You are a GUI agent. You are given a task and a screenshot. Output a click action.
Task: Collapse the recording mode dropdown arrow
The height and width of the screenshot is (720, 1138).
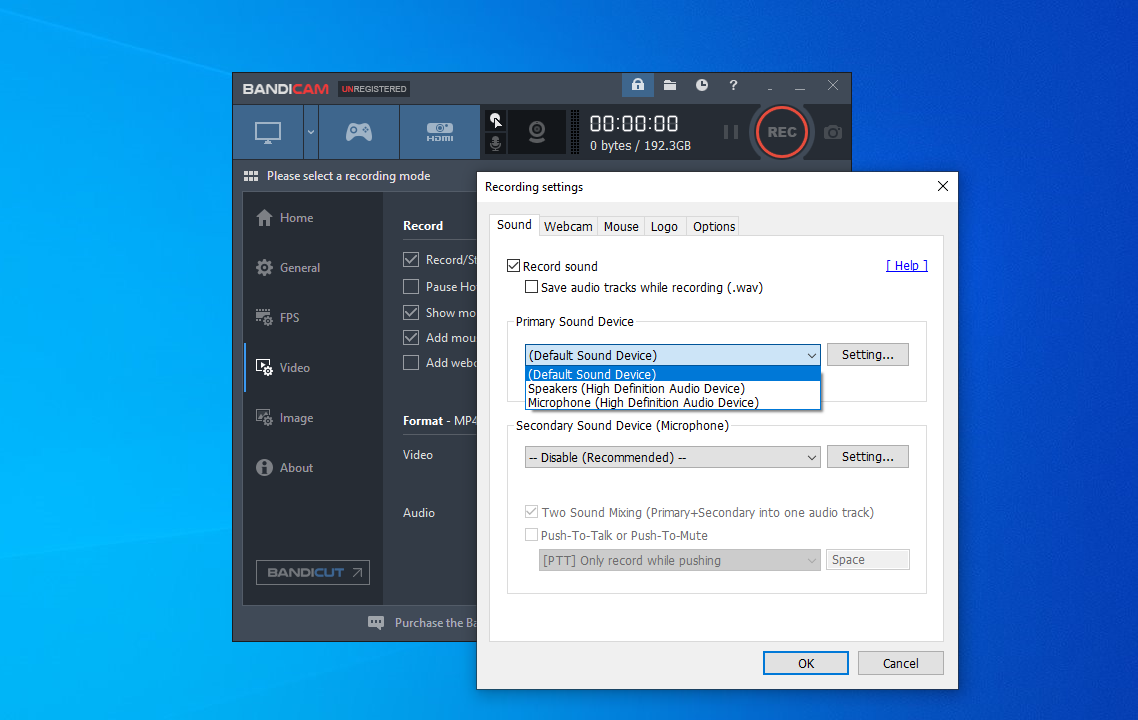coord(309,131)
